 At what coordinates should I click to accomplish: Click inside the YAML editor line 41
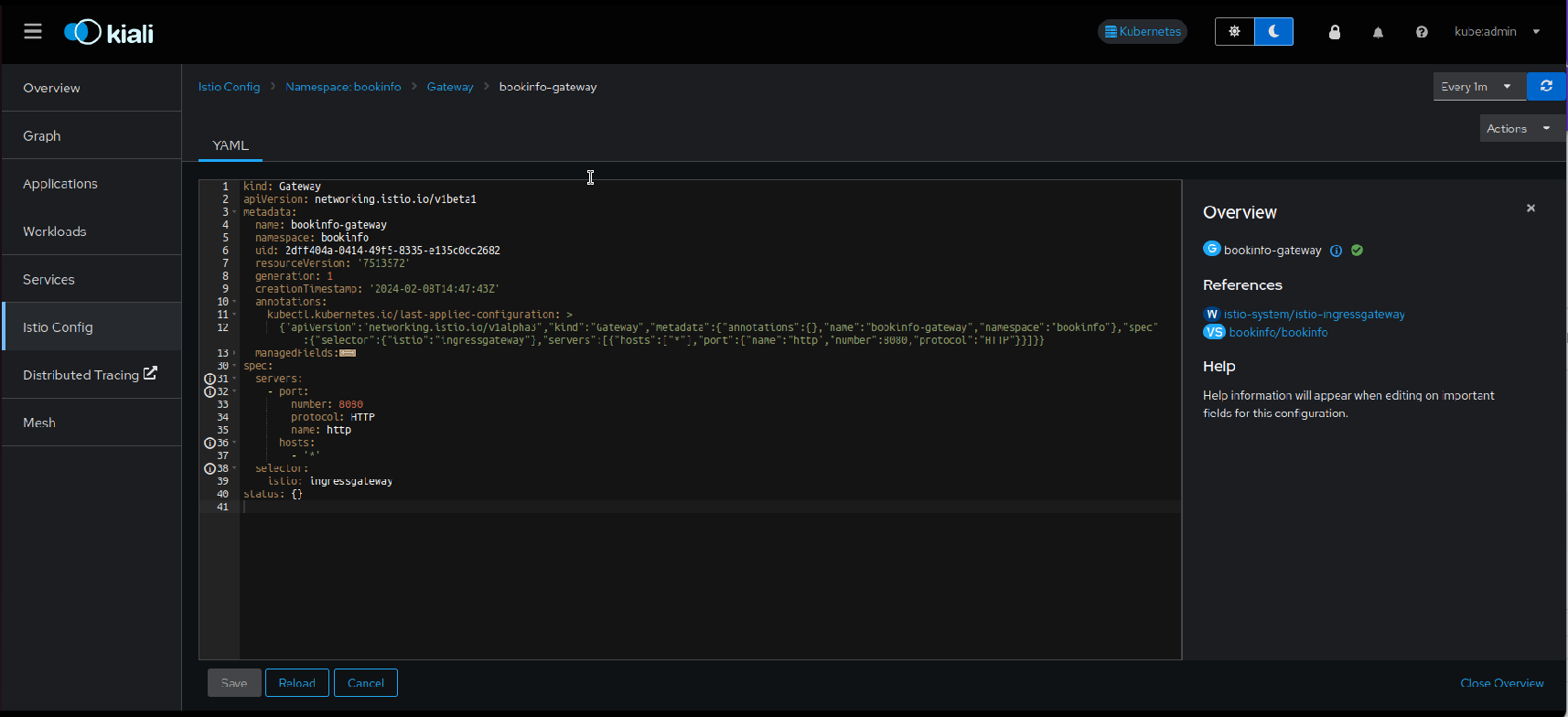[640, 507]
